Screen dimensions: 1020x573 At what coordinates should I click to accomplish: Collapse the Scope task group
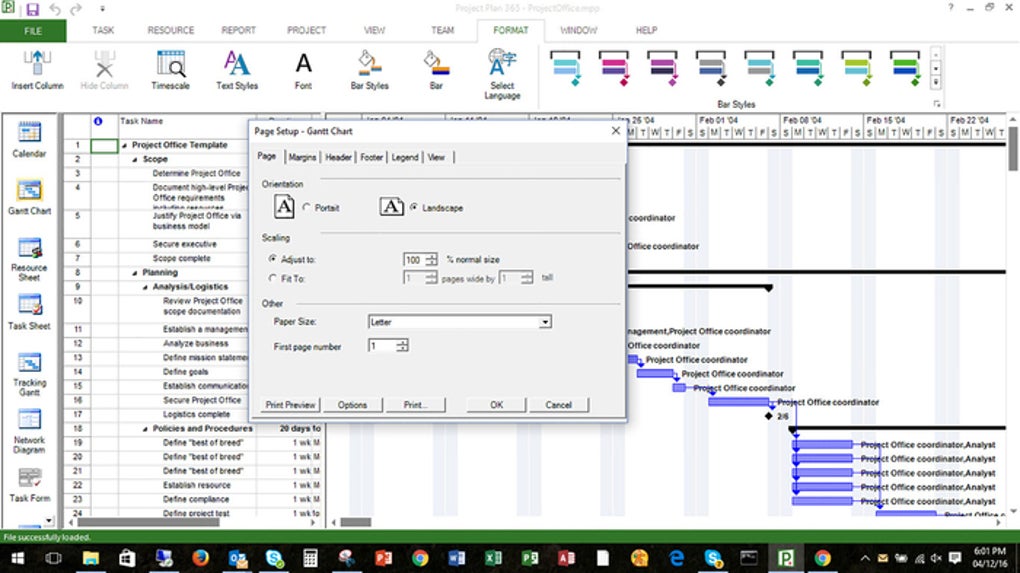135,160
